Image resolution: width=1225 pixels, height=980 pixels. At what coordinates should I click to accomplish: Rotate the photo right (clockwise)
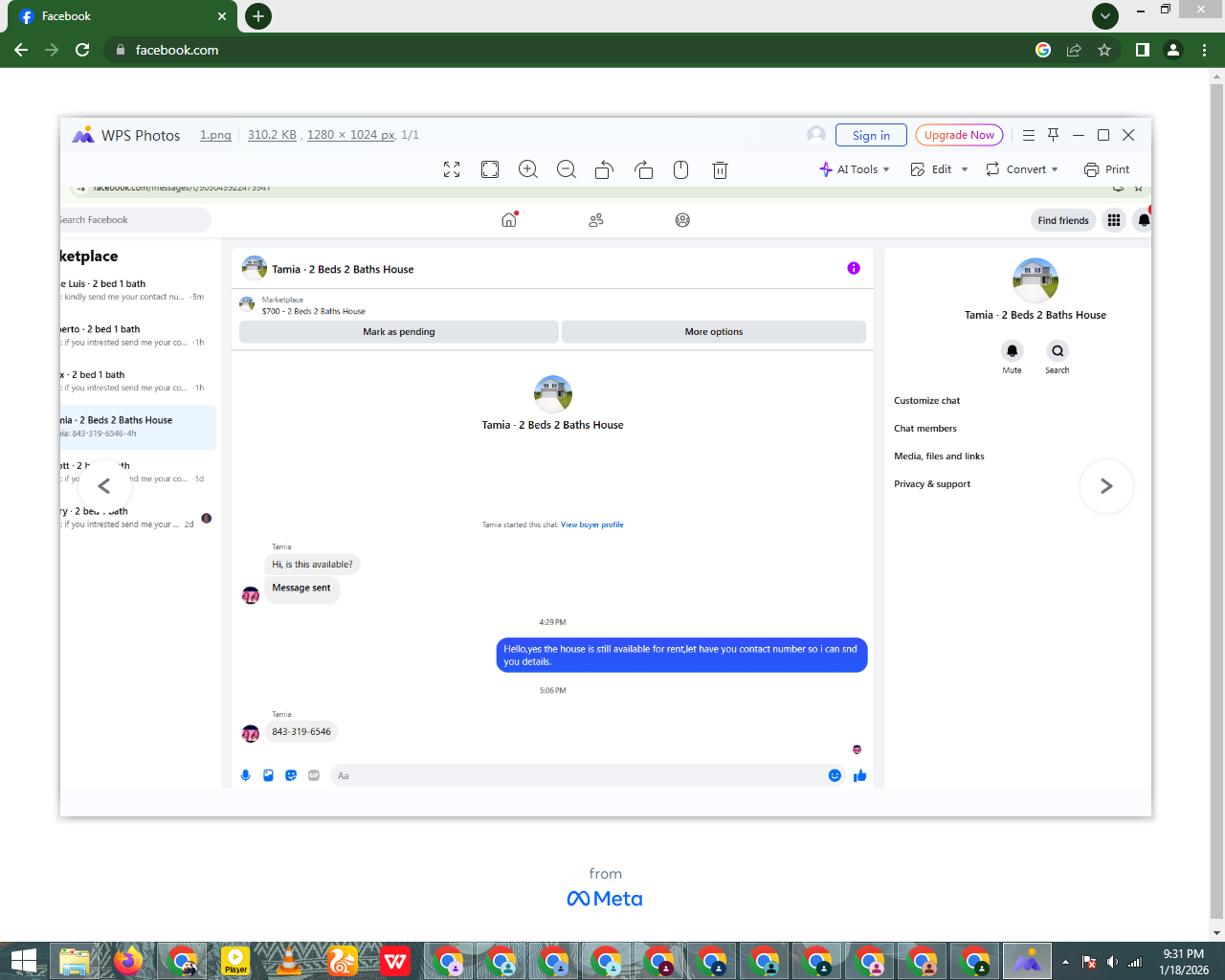pyautogui.click(x=643, y=169)
